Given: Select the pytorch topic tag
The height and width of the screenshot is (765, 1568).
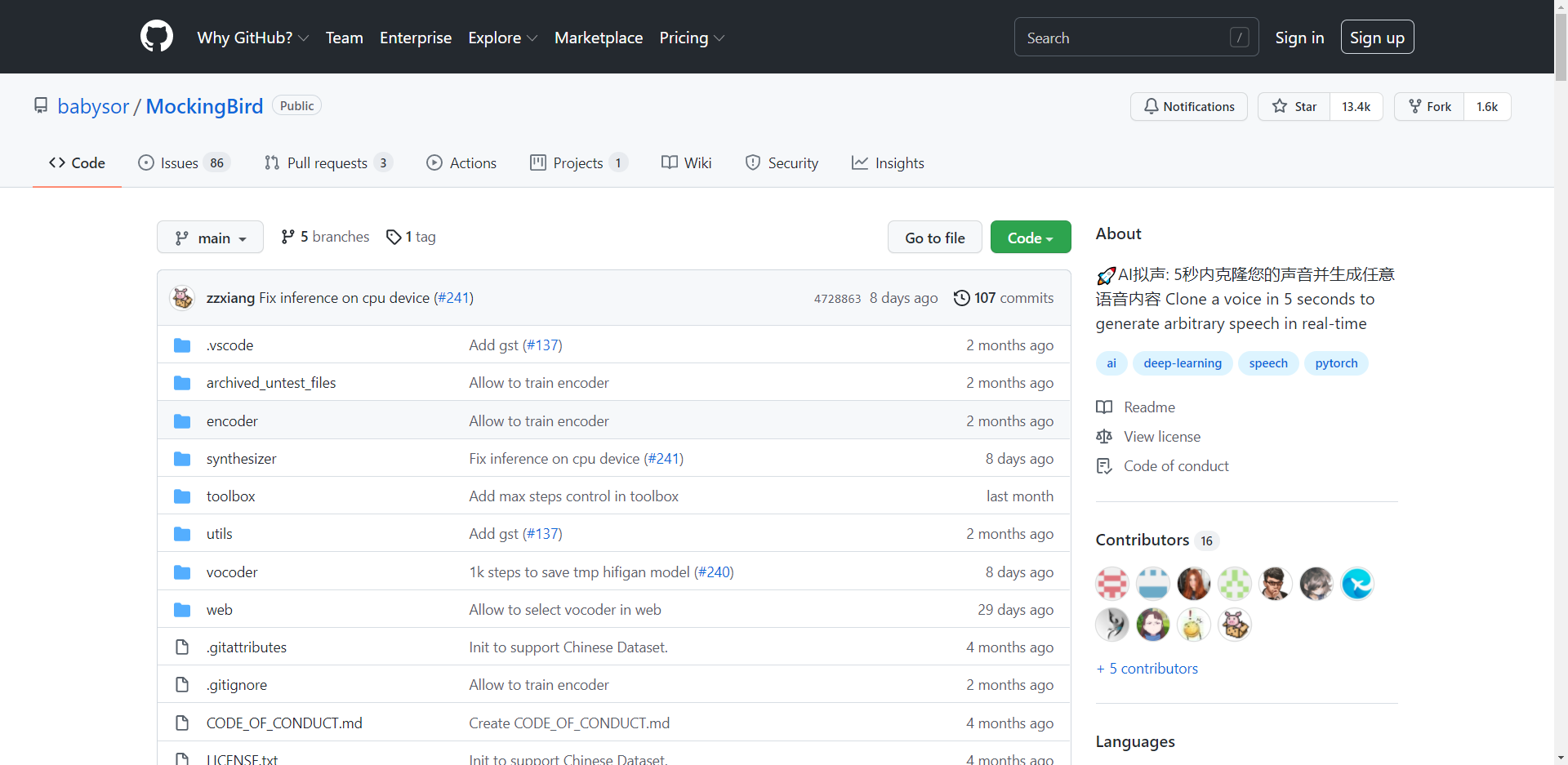Looking at the screenshot, I should (x=1336, y=363).
